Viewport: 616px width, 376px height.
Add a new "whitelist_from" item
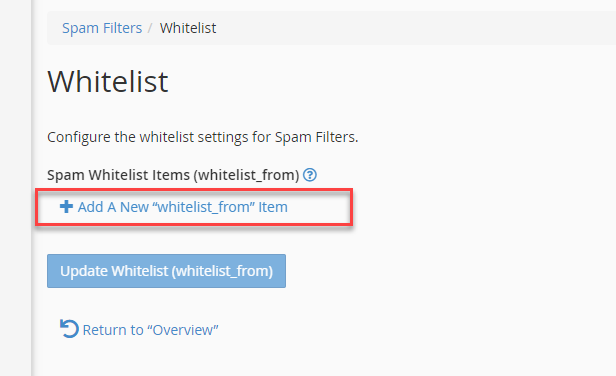(x=174, y=207)
